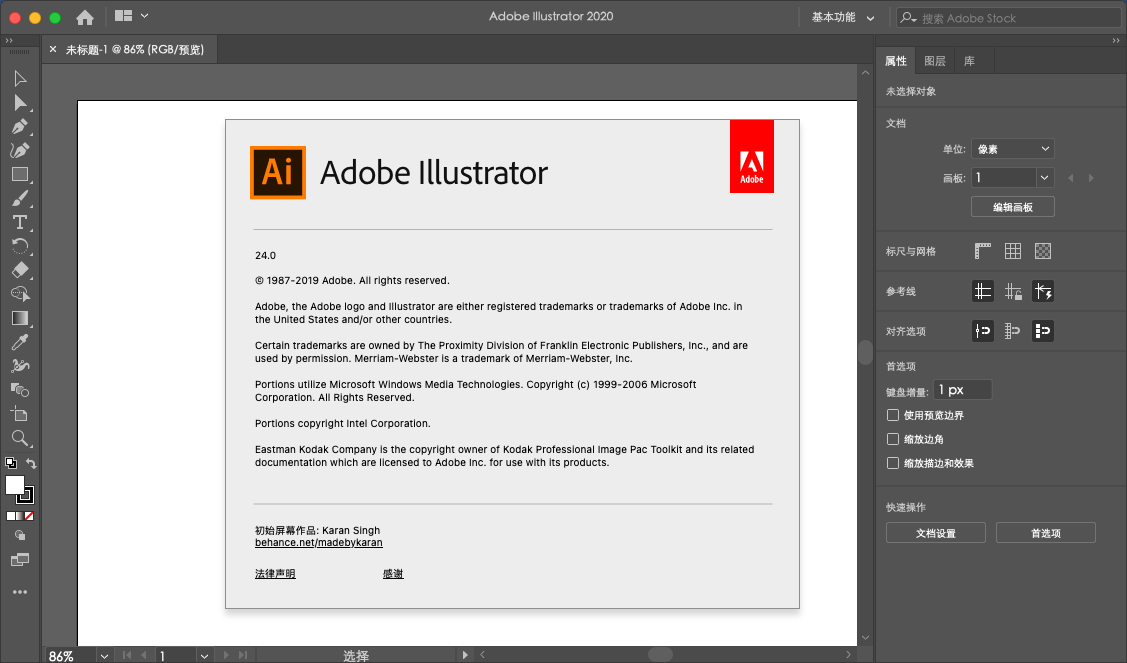
Task: Click the white Fill color swatch
Action: point(14,485)
